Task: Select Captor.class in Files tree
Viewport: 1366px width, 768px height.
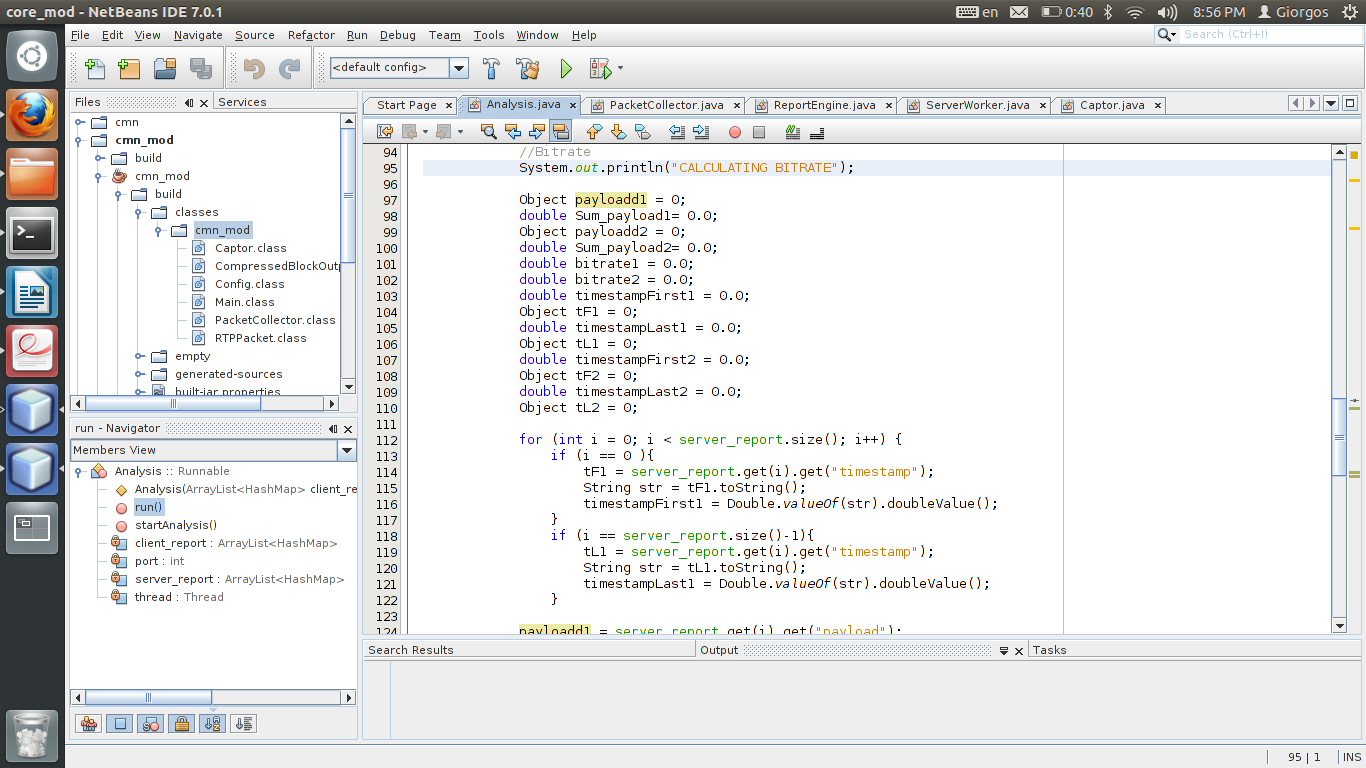Action: click(250, 248)
